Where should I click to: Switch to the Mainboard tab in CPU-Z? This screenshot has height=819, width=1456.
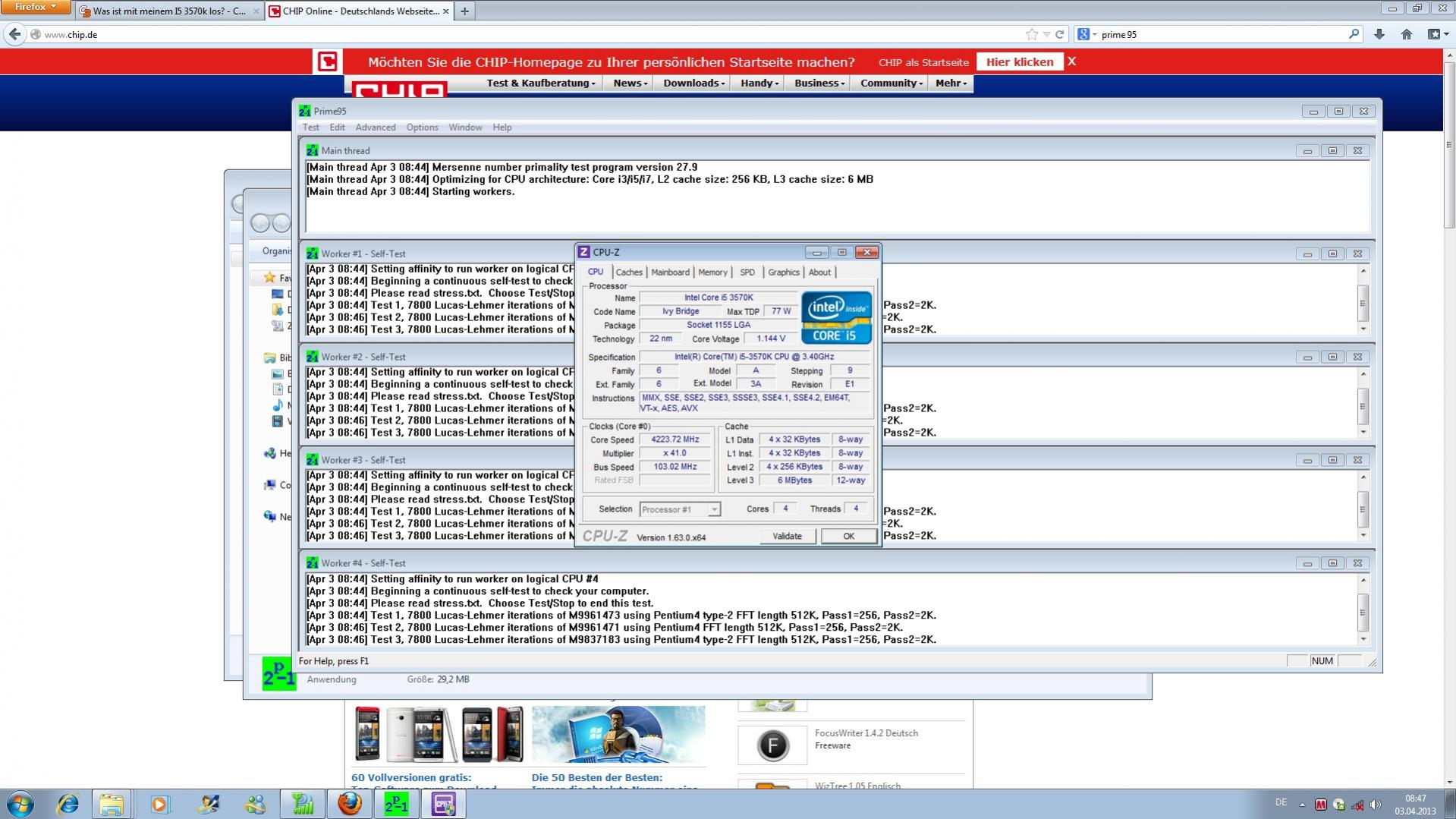click(670, 272)
